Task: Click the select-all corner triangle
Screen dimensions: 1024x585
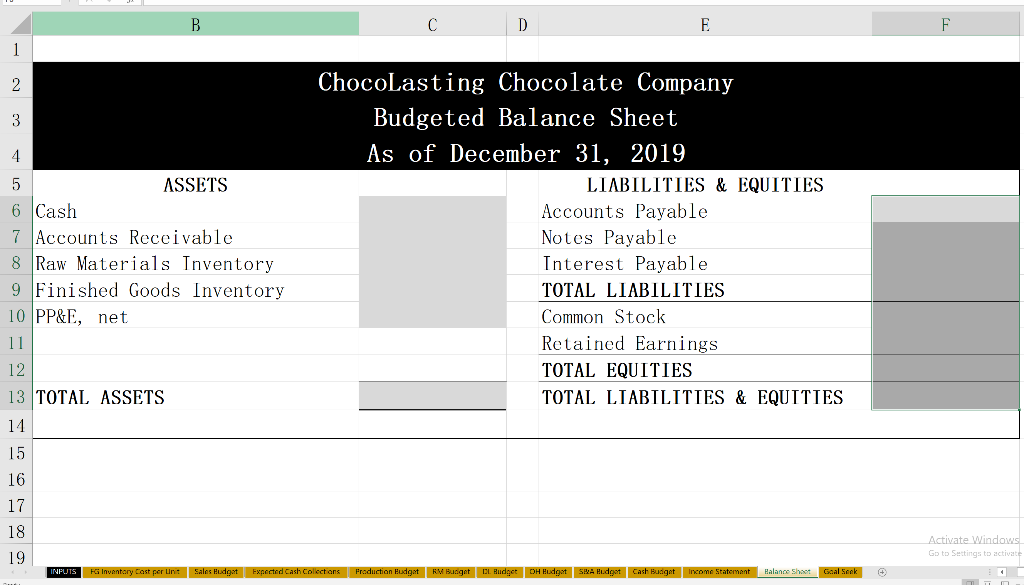Action: tap(20, 25)
